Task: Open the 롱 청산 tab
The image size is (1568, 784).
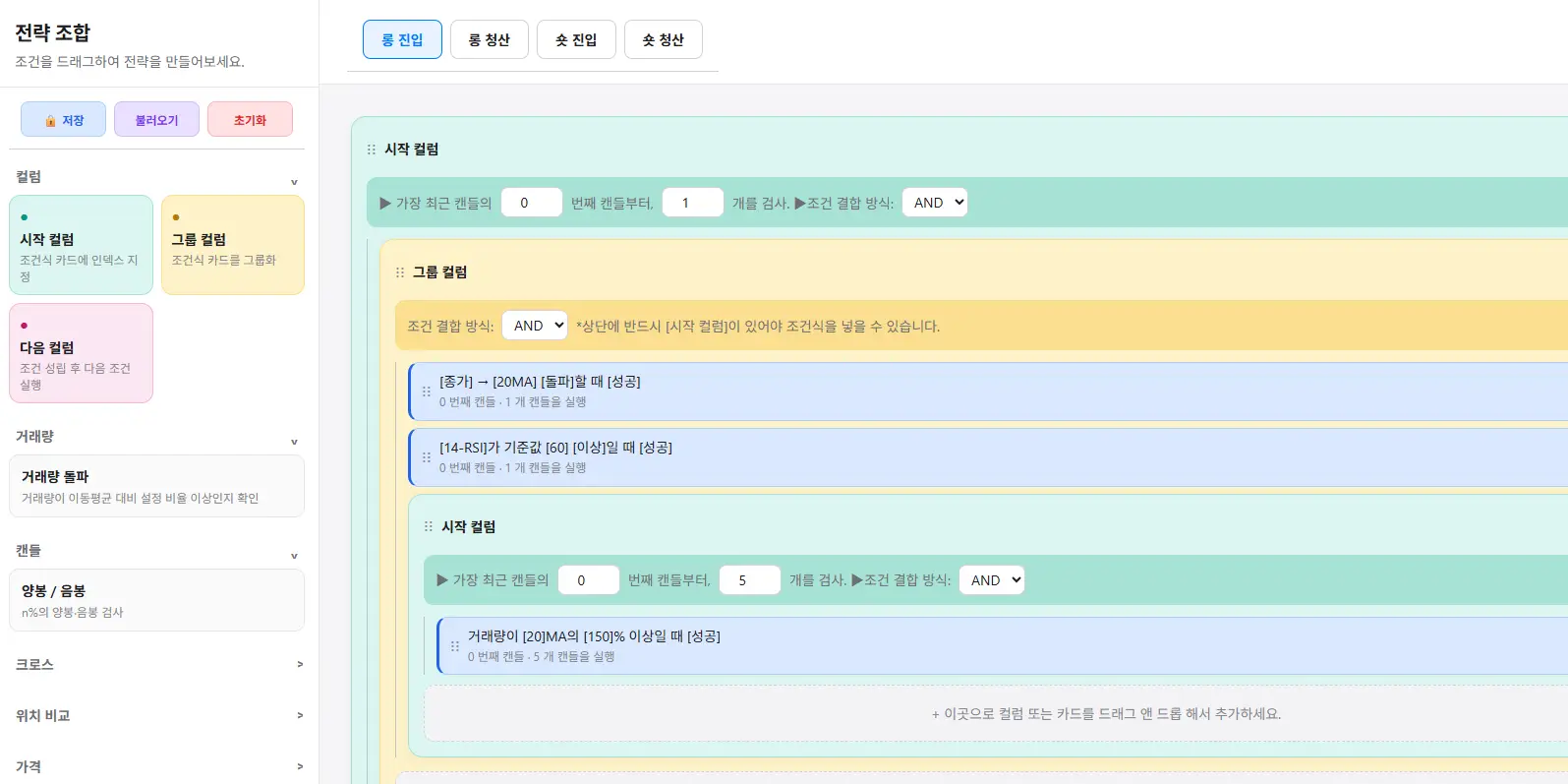Action: (490, 39)
